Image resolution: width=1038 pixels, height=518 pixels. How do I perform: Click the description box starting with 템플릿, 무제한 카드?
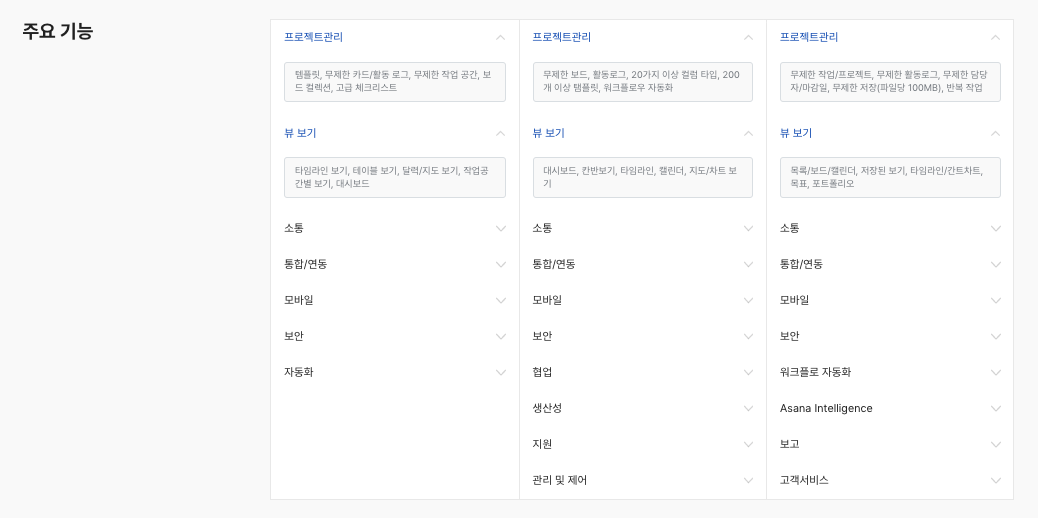[394, 81]
